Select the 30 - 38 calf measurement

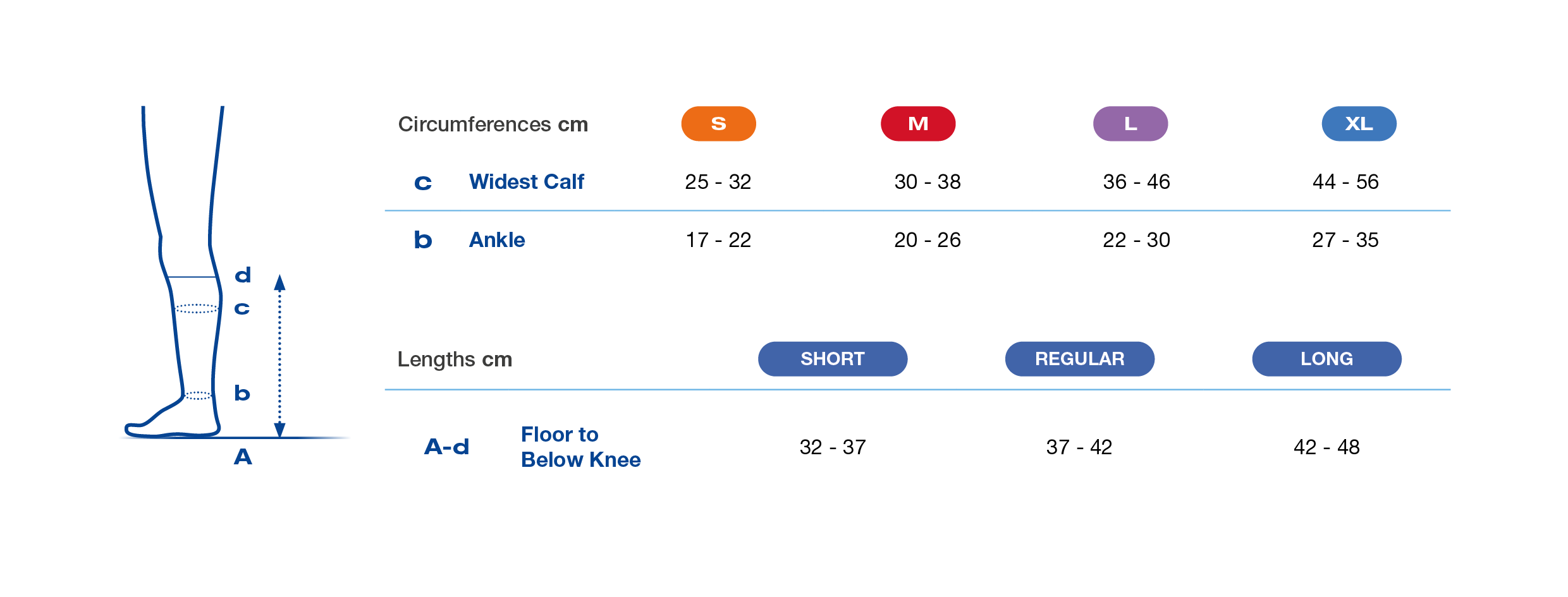(928, 182)
